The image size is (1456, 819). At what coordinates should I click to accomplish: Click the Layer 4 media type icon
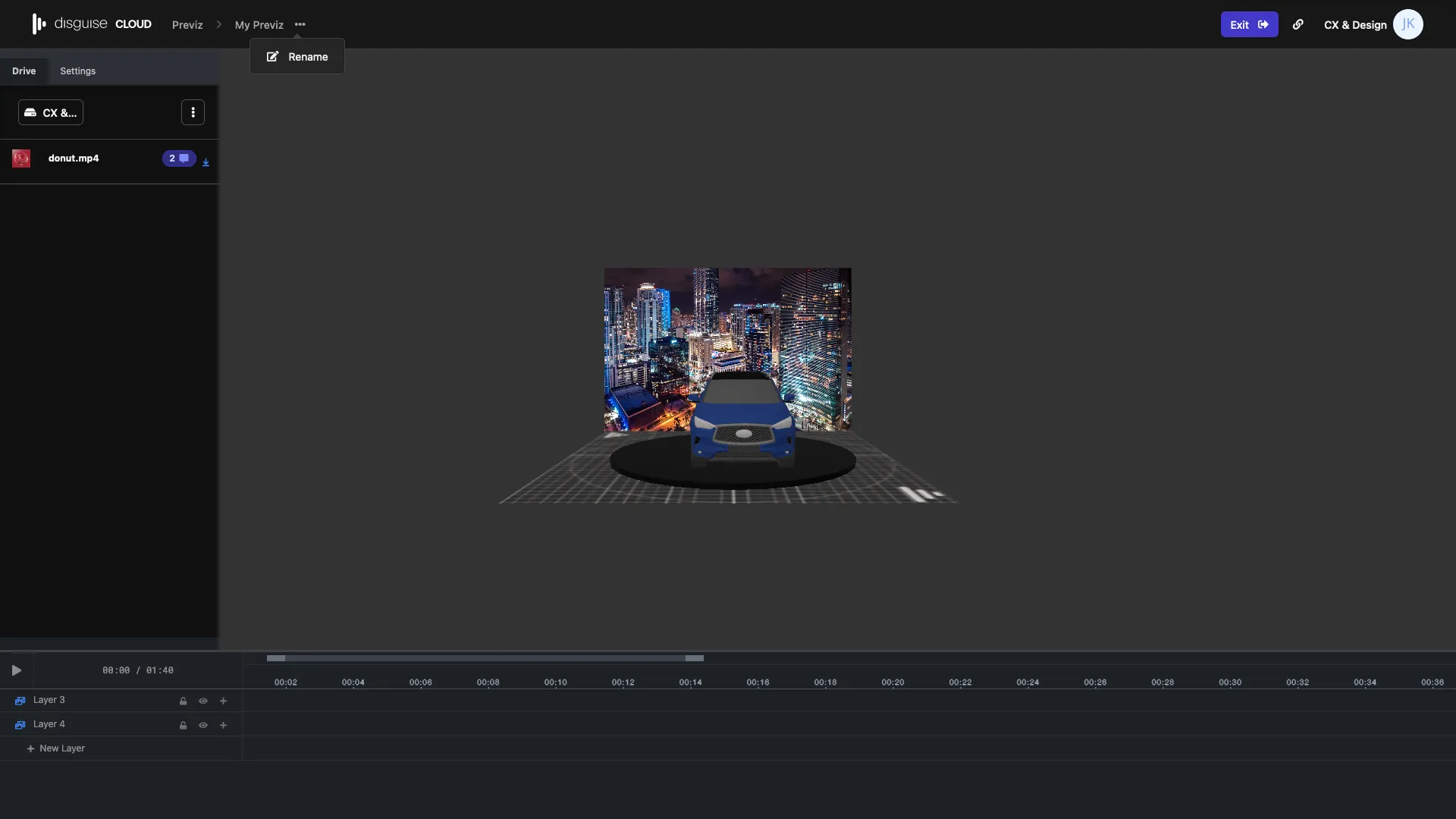(x=20, y=724)
